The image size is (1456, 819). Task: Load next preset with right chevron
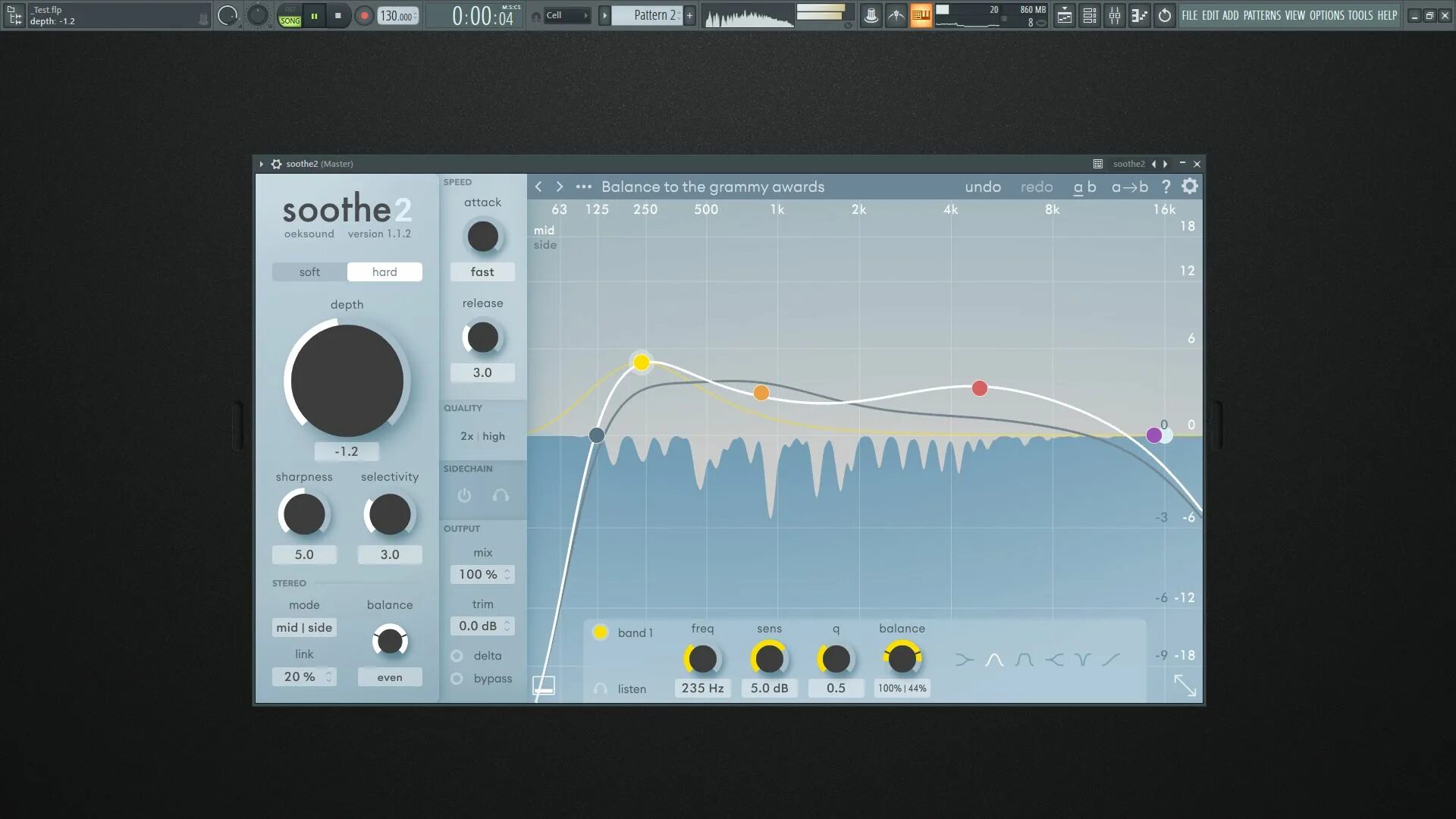tap(560, 187)
